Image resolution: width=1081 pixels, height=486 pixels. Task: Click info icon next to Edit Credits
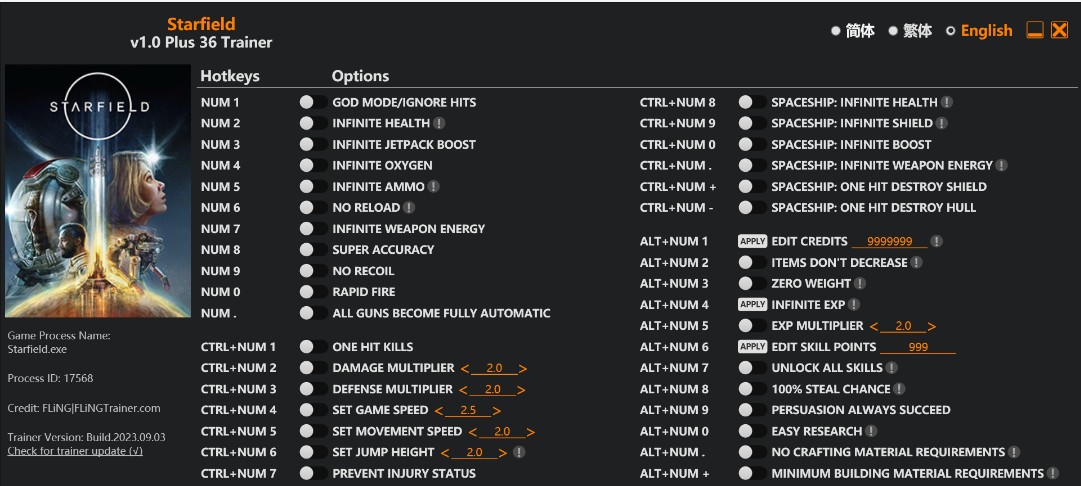(x=936, y=241)
